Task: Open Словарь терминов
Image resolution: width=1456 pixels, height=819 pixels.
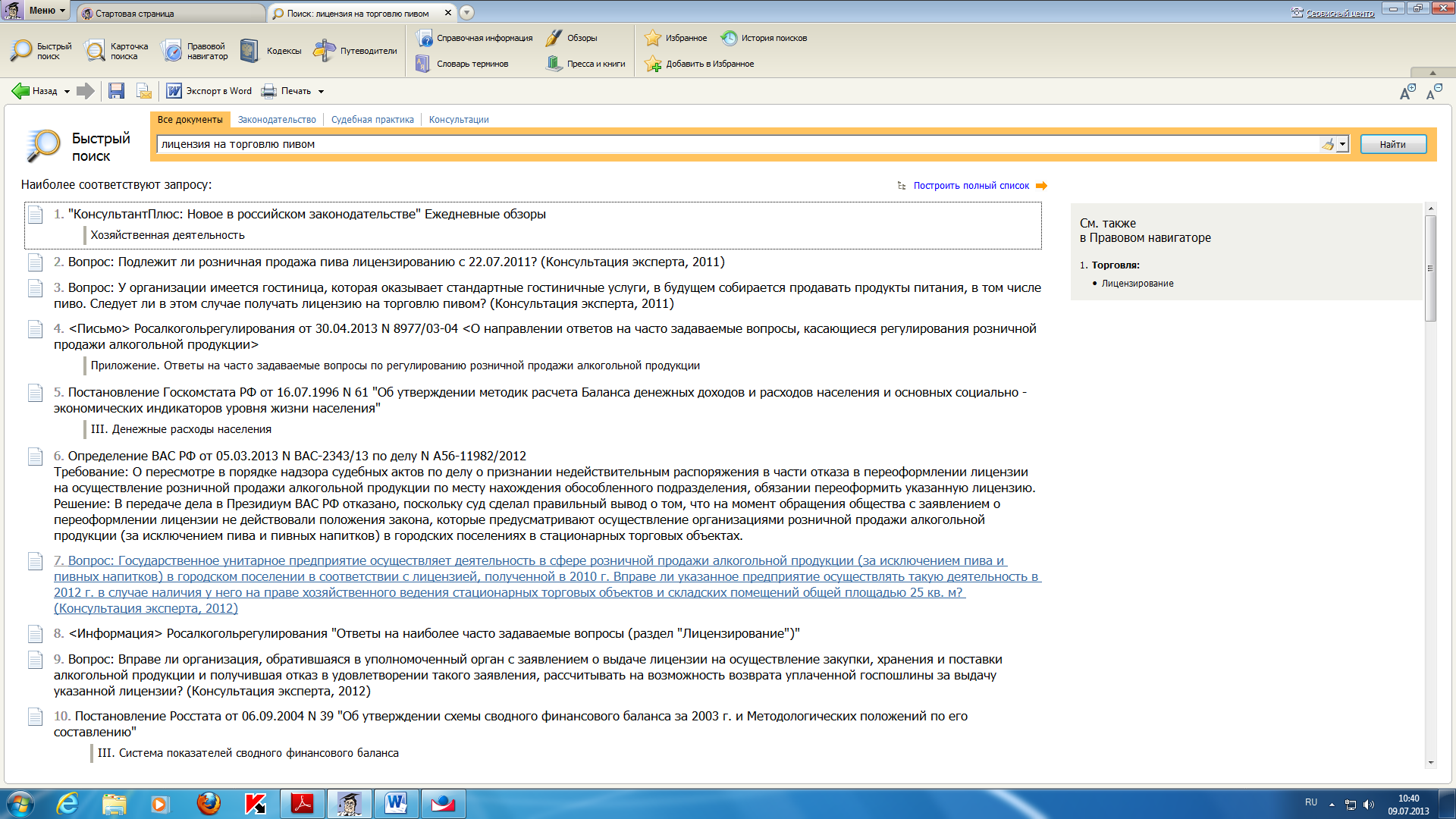Action: tap(462, 64)
